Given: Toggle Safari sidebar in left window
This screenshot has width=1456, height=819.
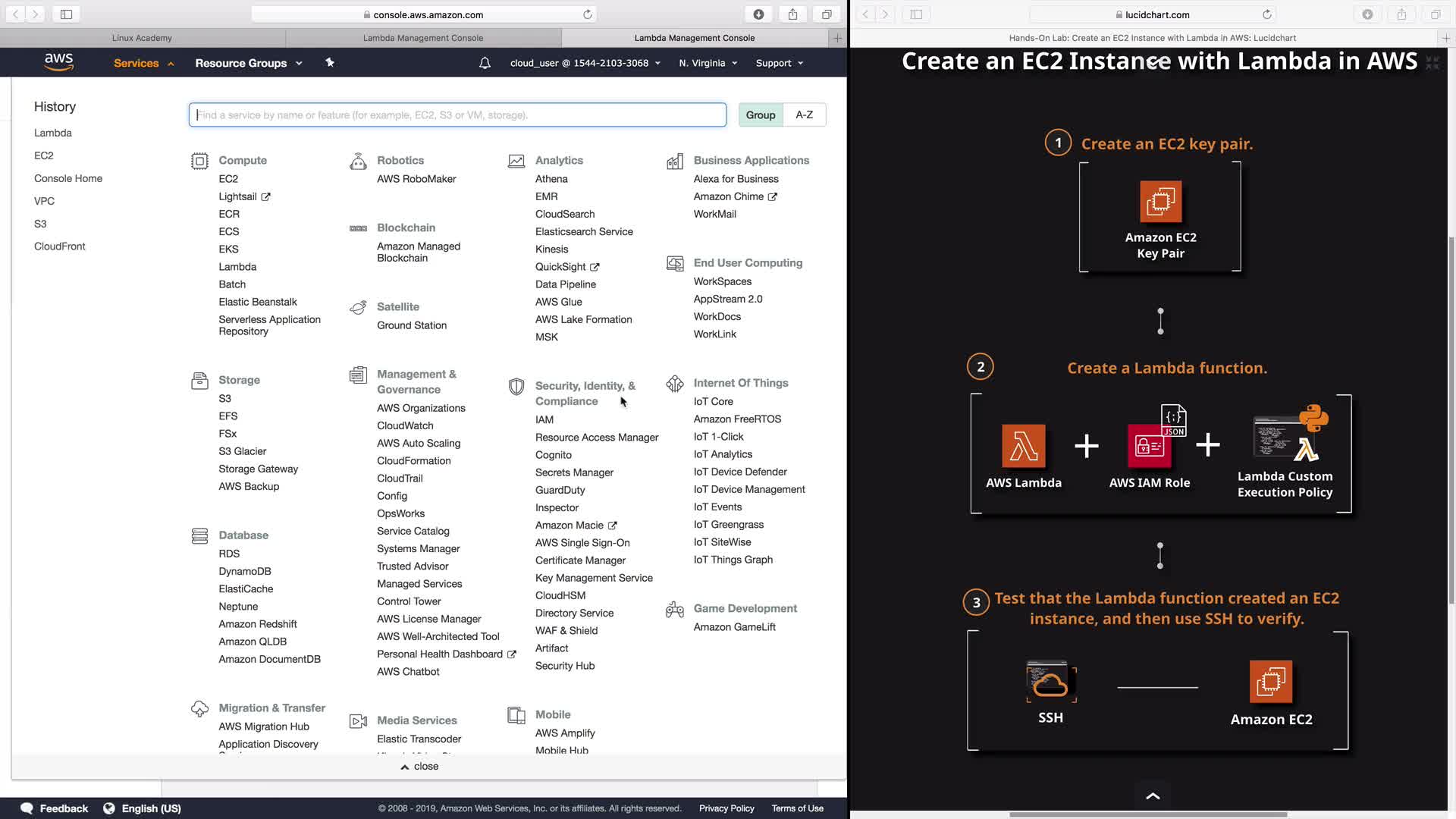Looking at the screenshot, I should 66,14.
